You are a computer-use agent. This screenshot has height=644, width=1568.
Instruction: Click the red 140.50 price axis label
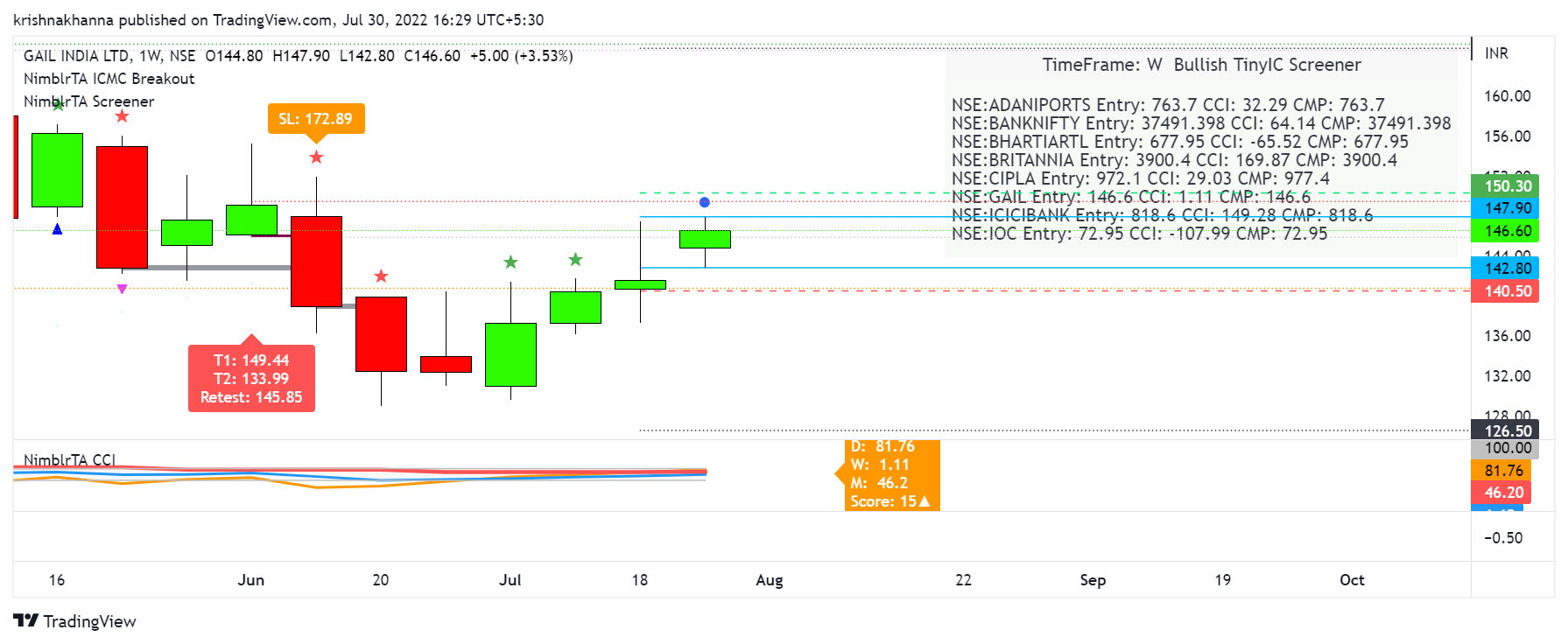click(x=1507, y=291)
